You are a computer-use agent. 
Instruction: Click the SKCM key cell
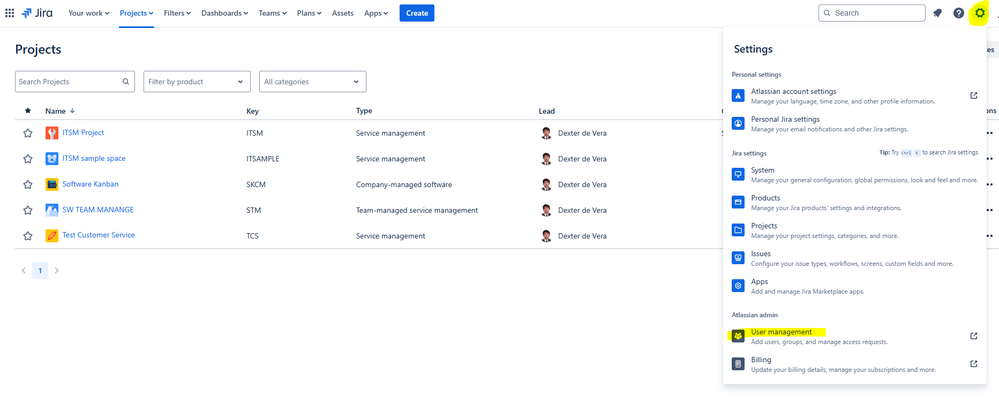pyautogui.click(x=256, y=185)
